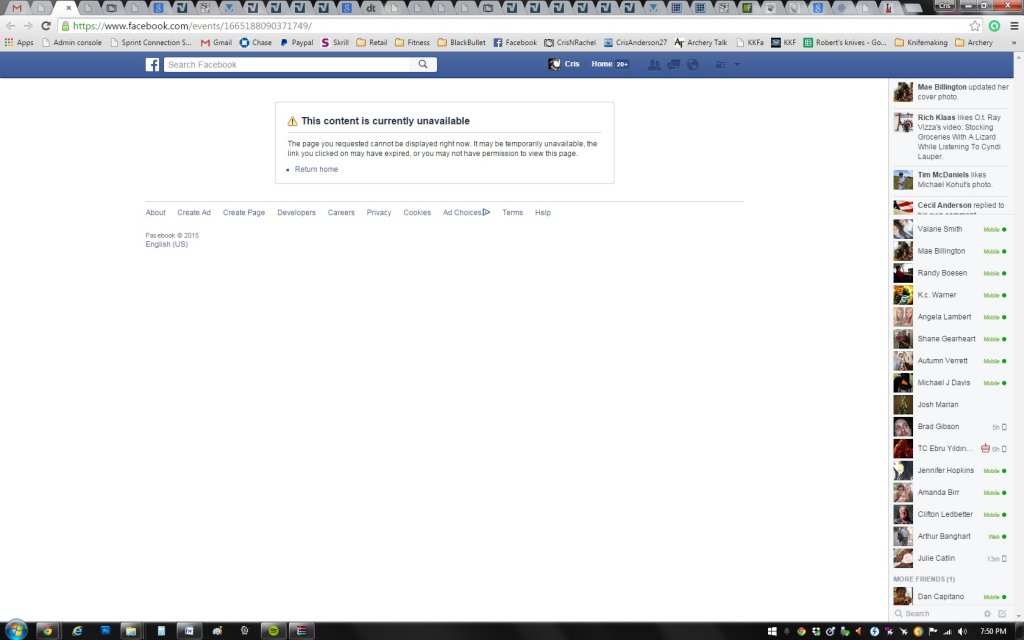Click volume icon in system tray
This screenshot has height=640, width=1024.
coord(961,631)
